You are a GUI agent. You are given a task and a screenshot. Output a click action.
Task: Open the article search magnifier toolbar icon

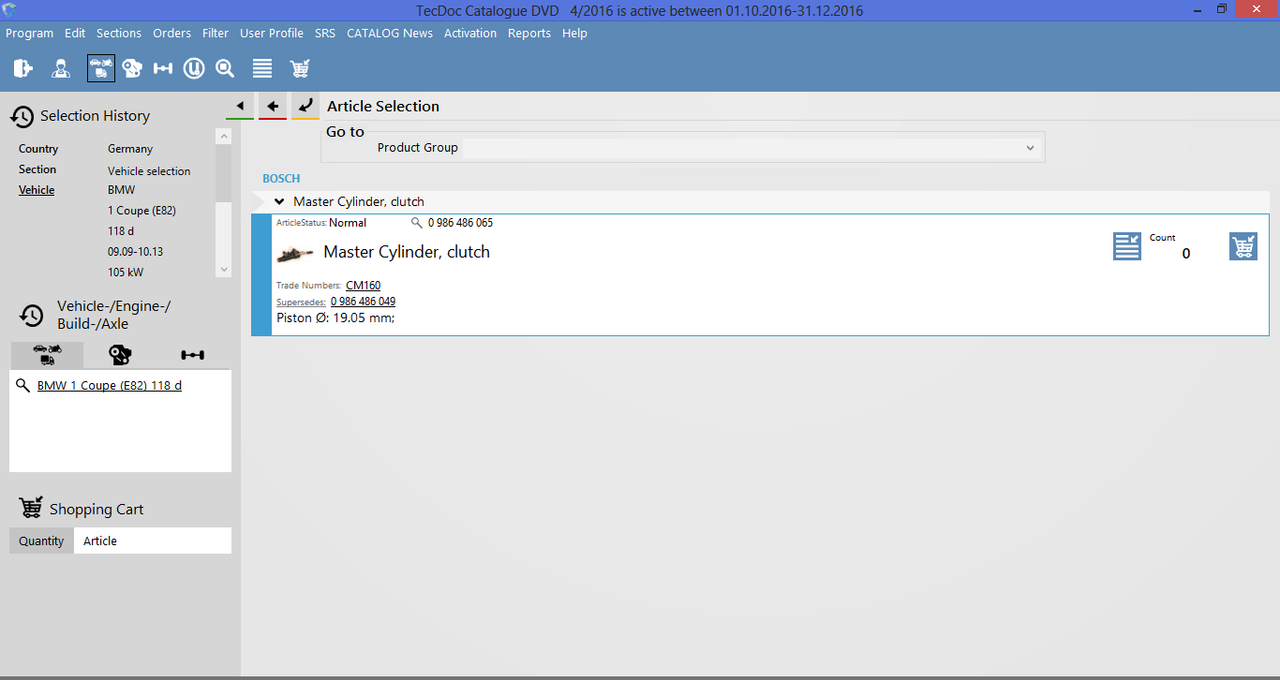tap(225, 68)
